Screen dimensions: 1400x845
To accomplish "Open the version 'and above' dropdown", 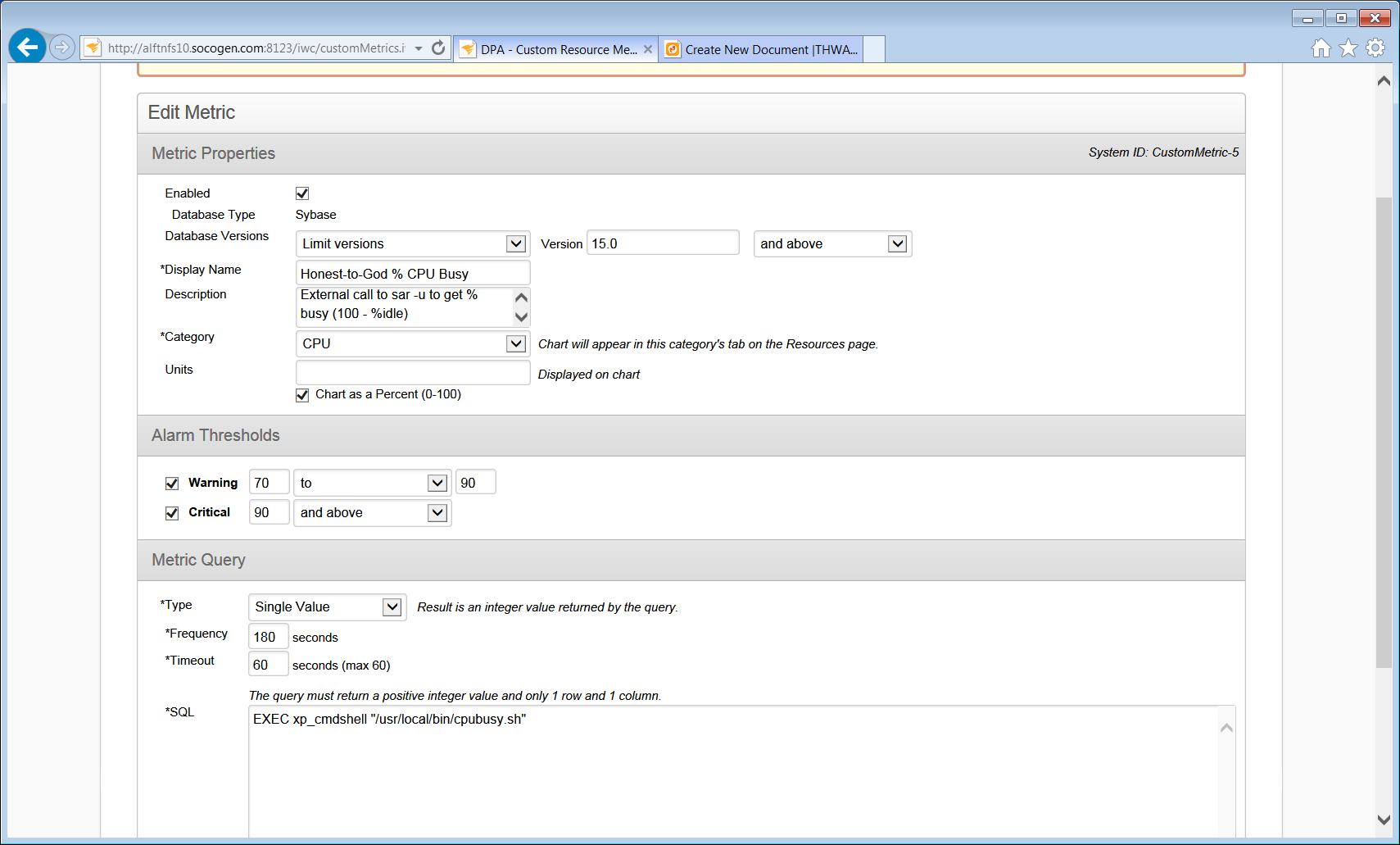I will coord(832,243).
